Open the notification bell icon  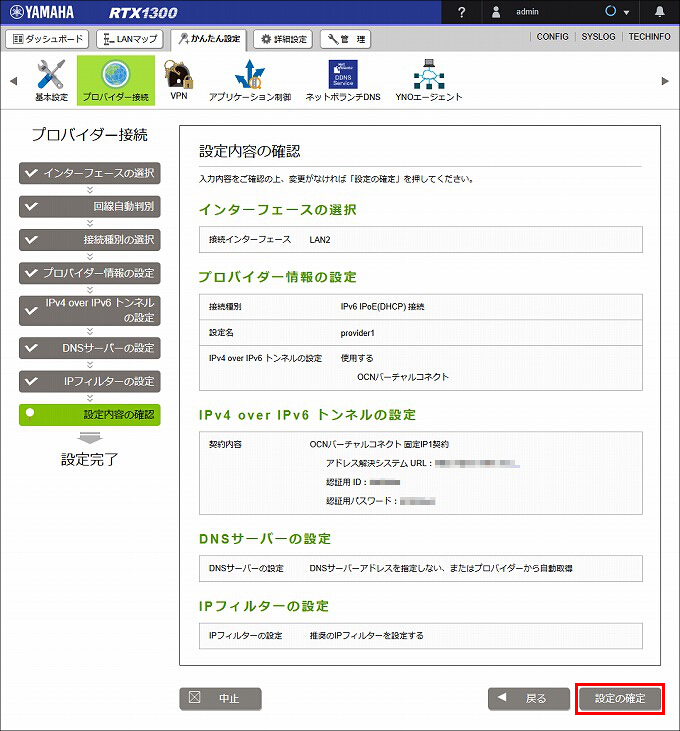pos(659,12)
